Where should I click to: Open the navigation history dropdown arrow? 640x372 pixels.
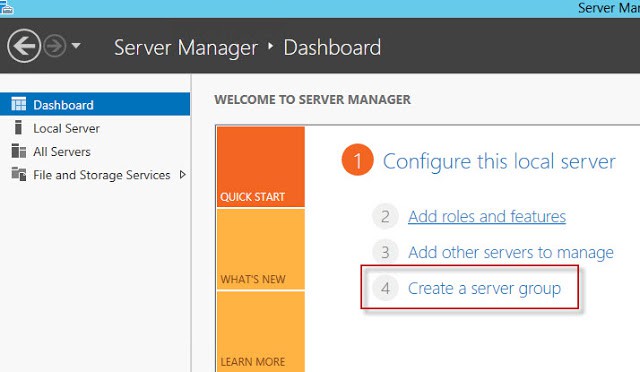point(76,46)
